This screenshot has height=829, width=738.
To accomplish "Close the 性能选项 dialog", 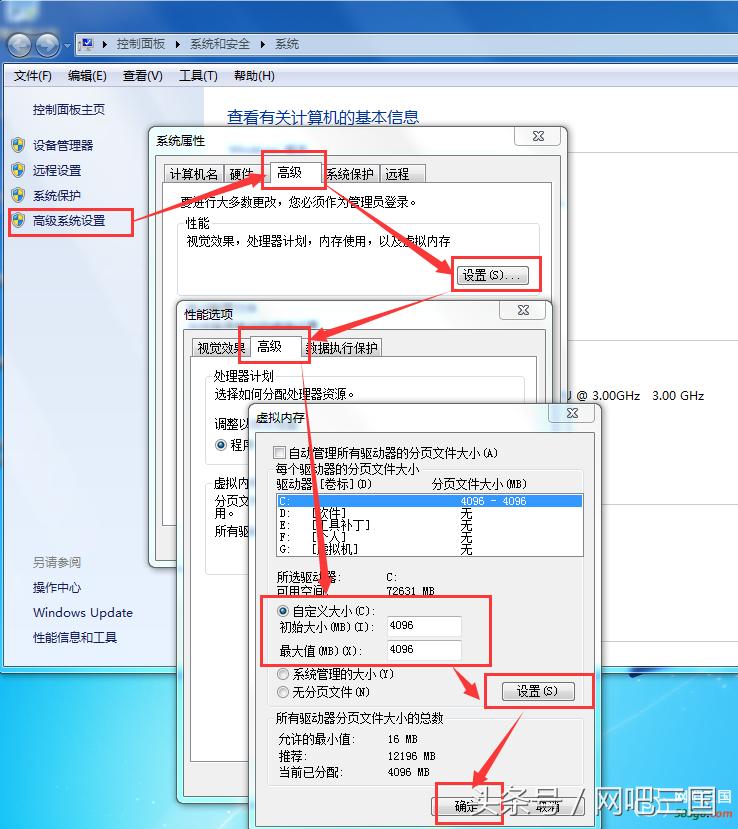I will [x=523, y=310].
